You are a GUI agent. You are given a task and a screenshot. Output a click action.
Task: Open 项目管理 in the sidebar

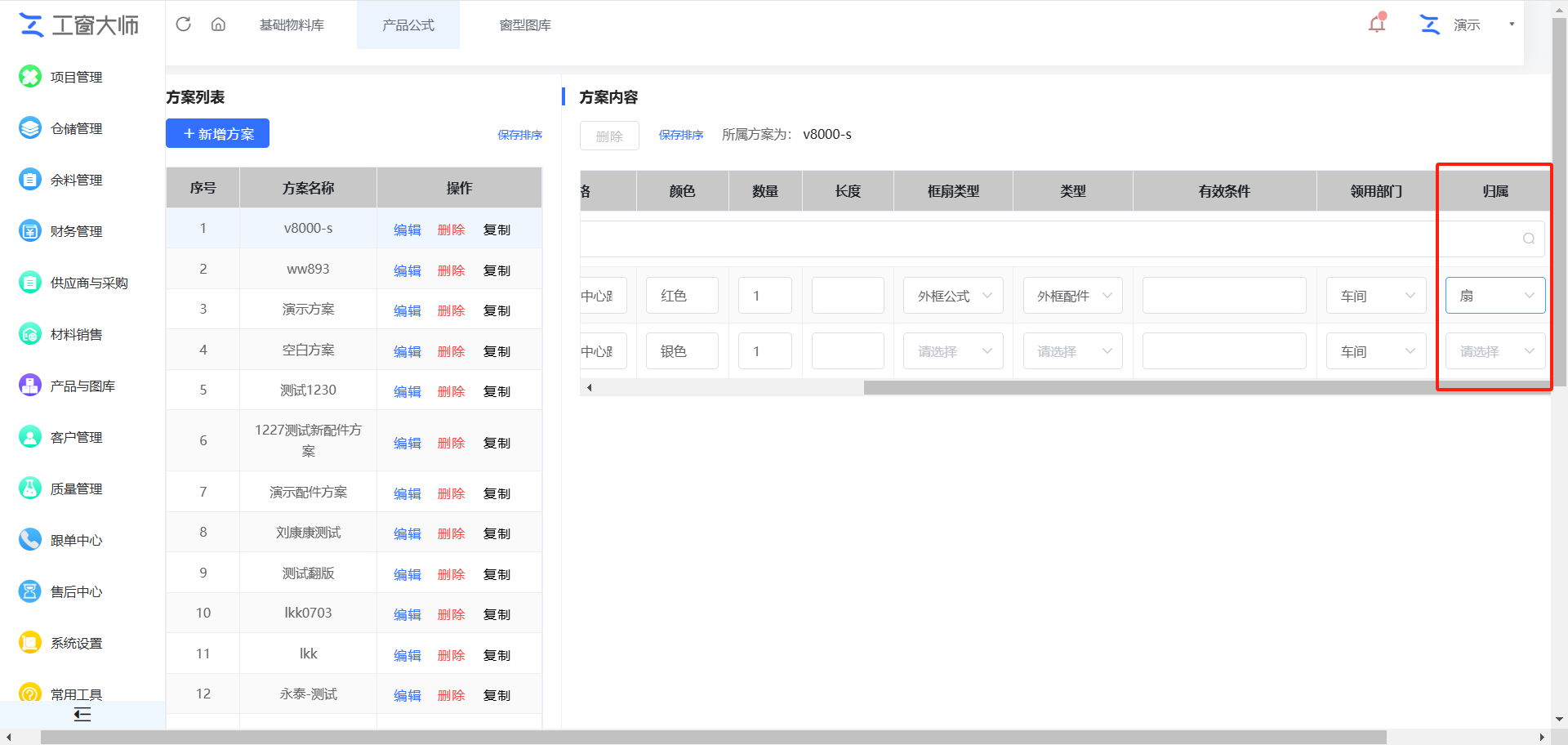pos(75,77)
